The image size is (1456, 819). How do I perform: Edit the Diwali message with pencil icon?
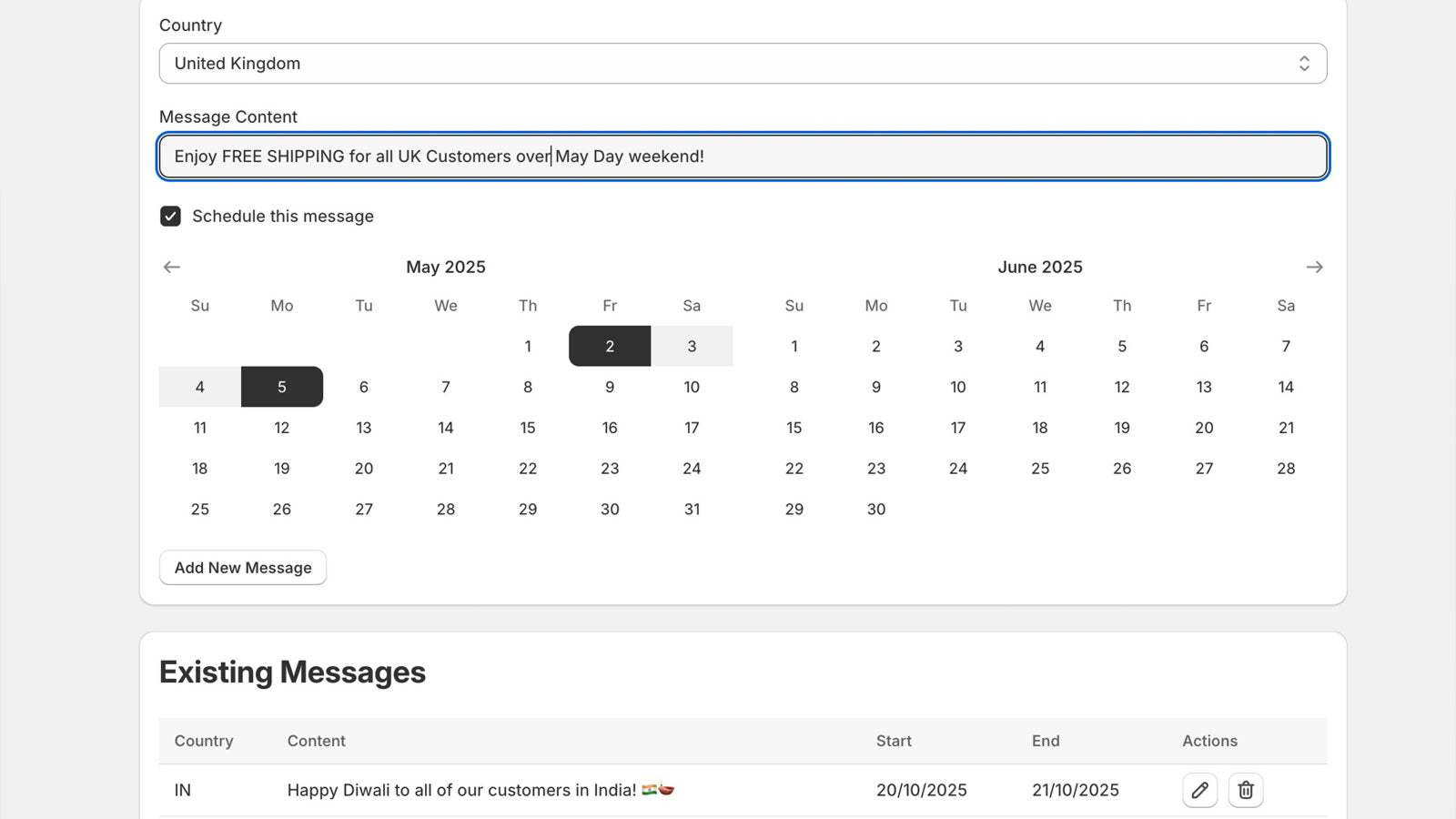(x=1199, y=790)
